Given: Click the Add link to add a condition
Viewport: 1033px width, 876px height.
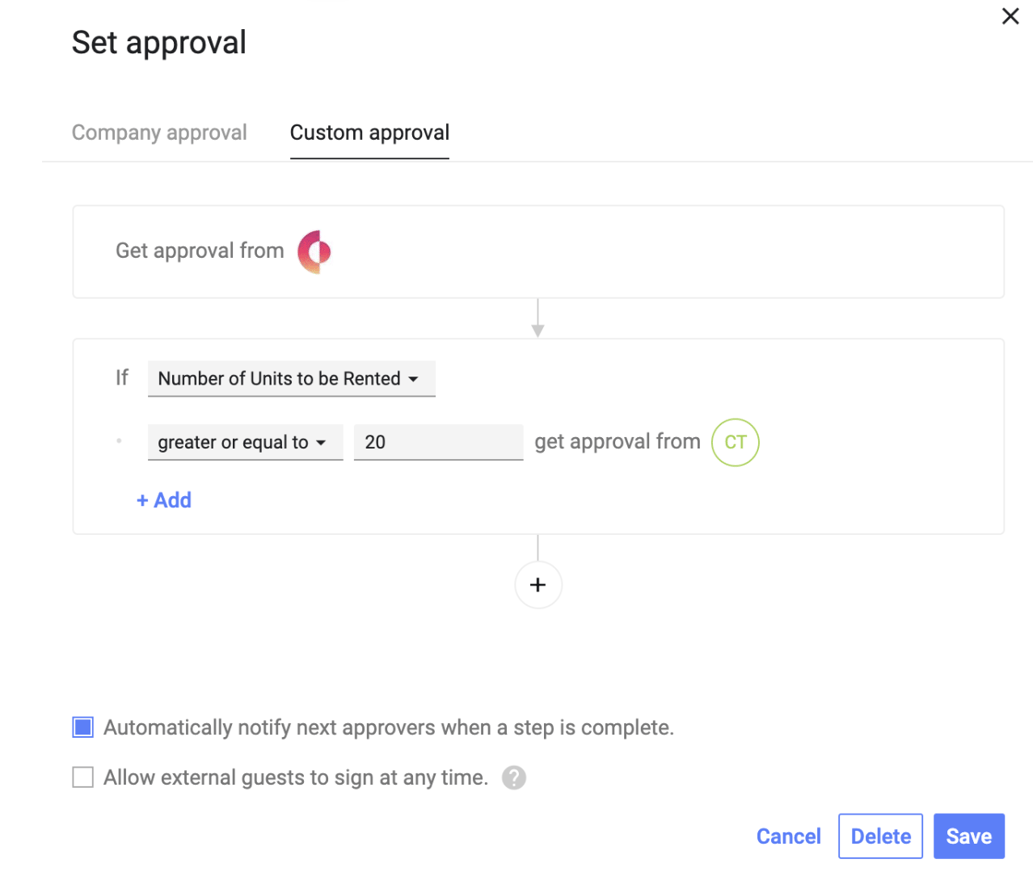Looking at the screenshot, I should [x=163, y=500].
